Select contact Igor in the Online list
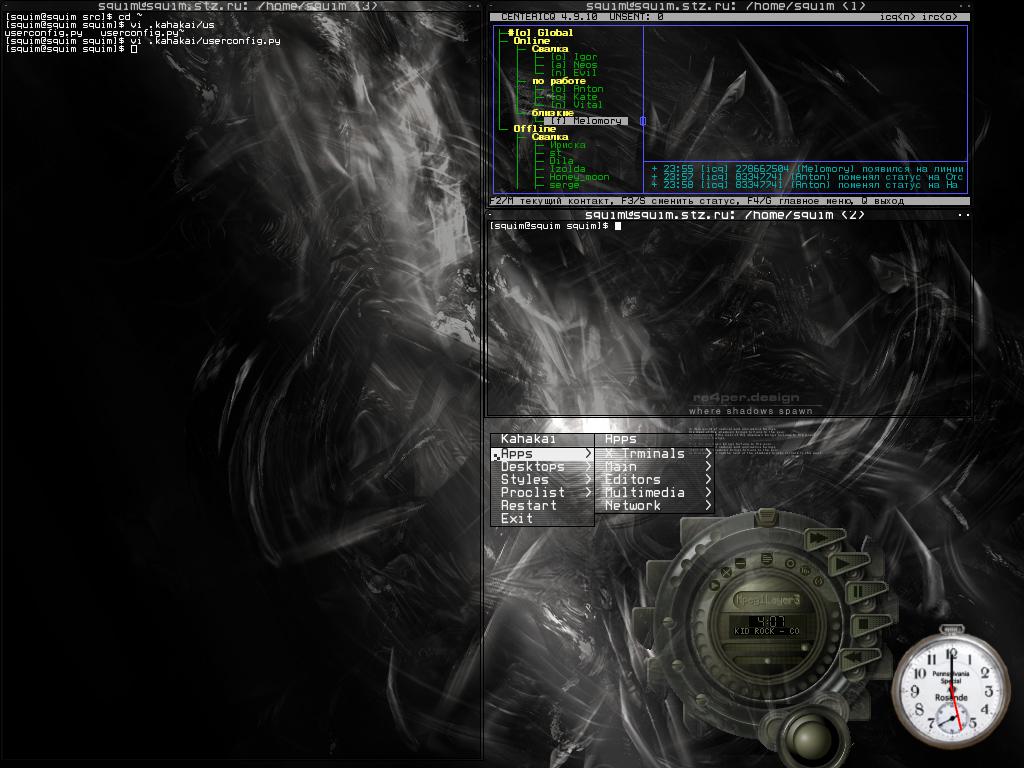This screenshot has width=1024, height=768. (x=574, y=57)
